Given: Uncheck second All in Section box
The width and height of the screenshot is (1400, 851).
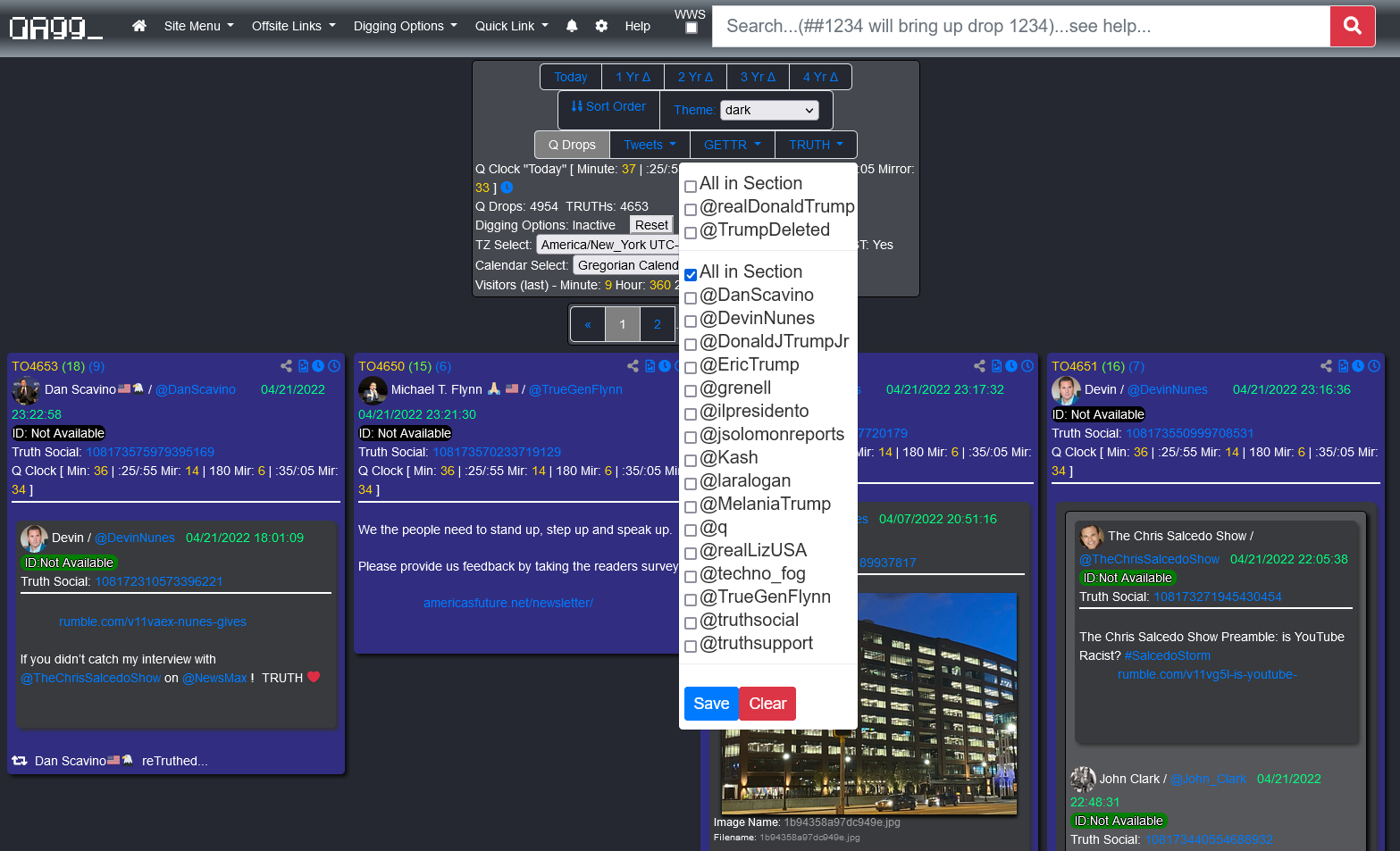Looking at the screenshot, I should [691, 275].
